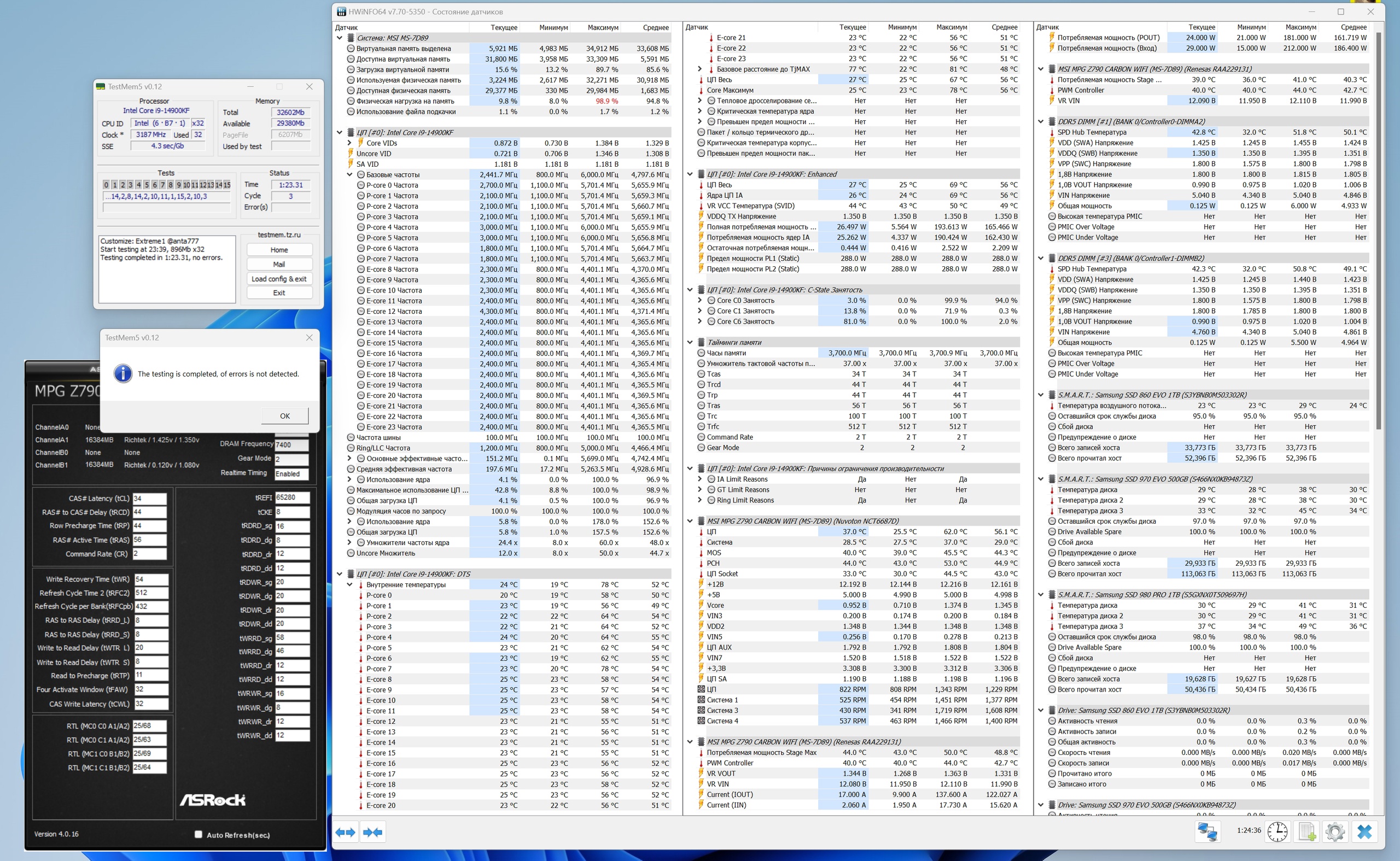This screenshot has width=1400, height=861.
Task: Click chip icon beside 'Тайминги памяти' group
Action: pos(701,342)
